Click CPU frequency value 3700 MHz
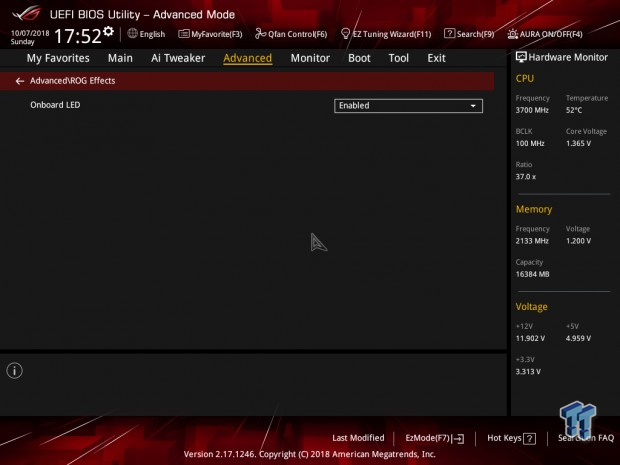 [x=532, y=110]
